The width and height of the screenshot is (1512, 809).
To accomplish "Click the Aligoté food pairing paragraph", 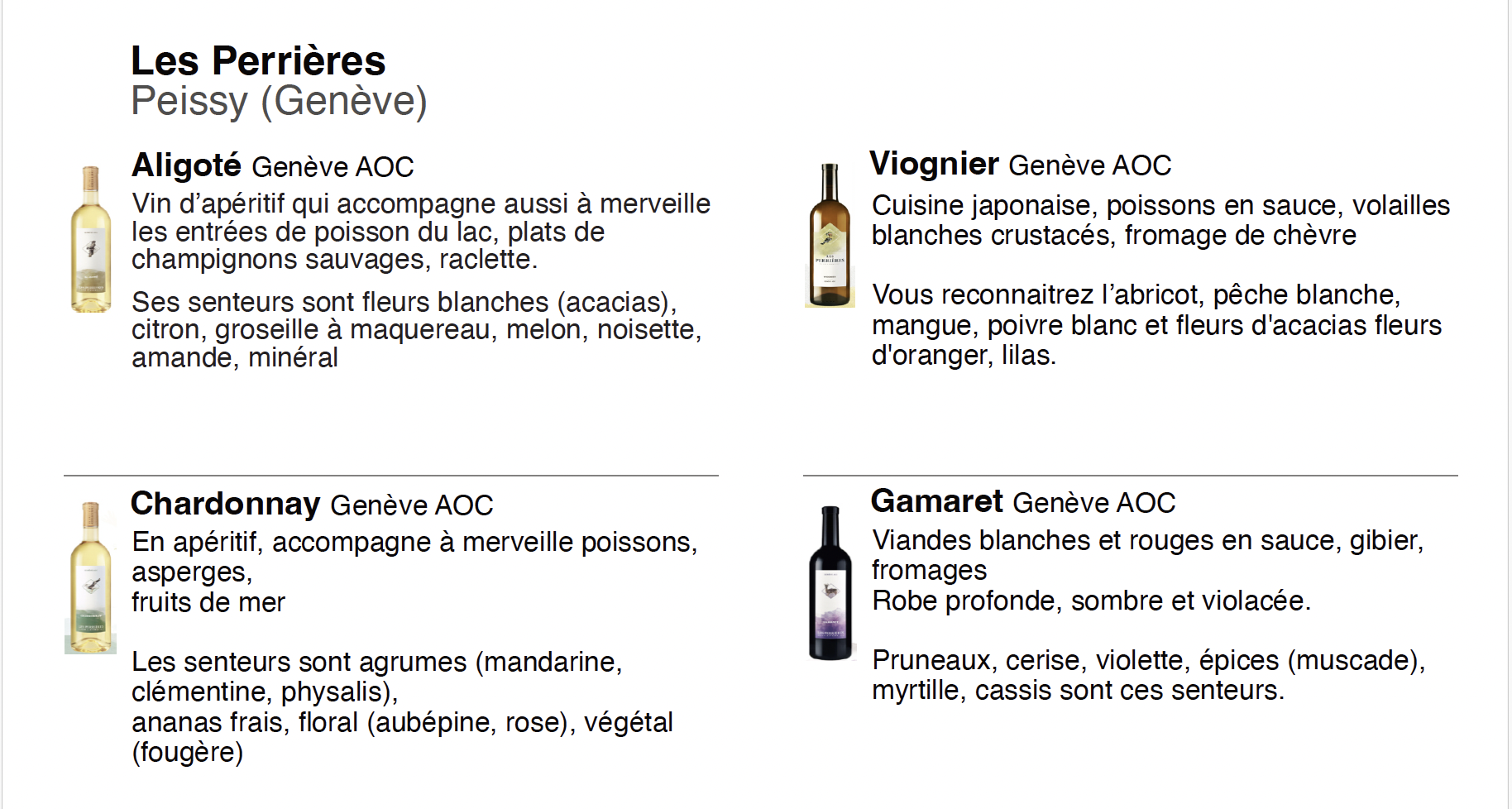I will pos(420,232).
